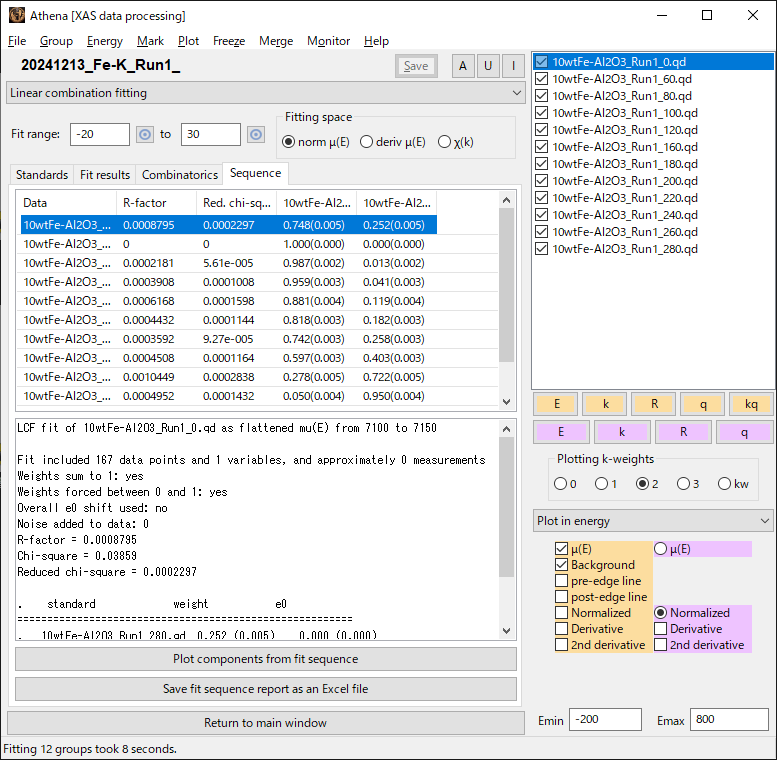The image size is (777, 760).
Task: Click Return to main window
Action: click(266, 723)
